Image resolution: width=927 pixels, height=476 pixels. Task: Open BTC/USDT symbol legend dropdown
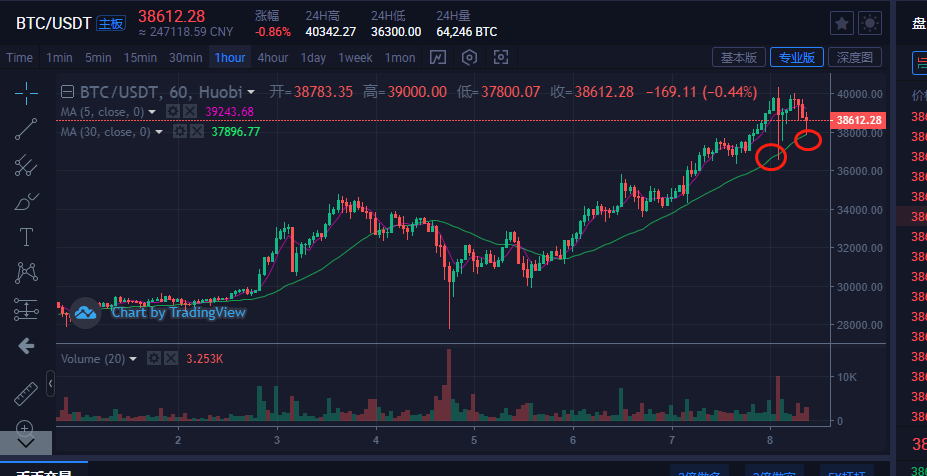point(251,92)
